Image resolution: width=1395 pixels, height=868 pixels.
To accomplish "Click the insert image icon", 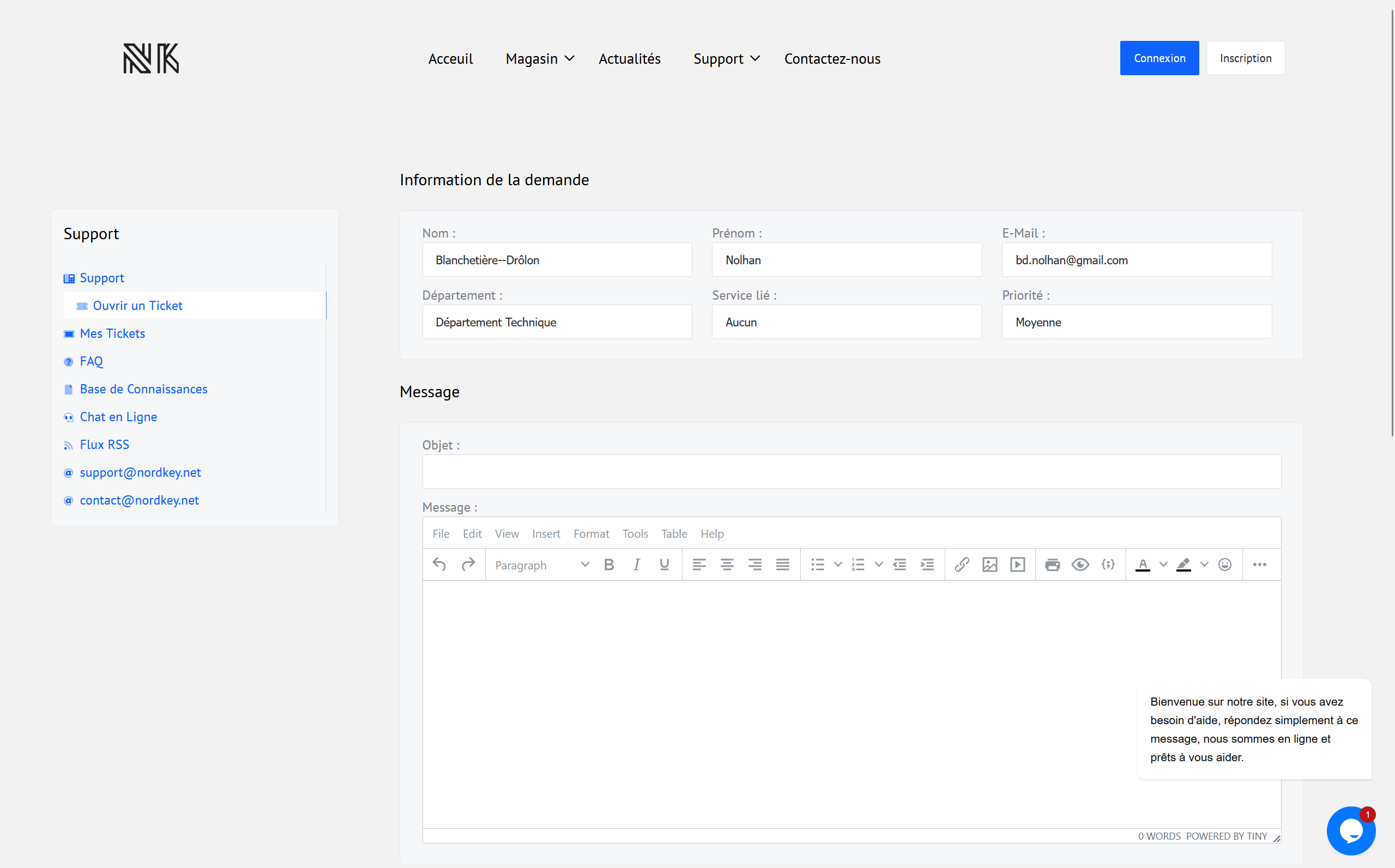I will pyautogui.click(x=989, y=565).
